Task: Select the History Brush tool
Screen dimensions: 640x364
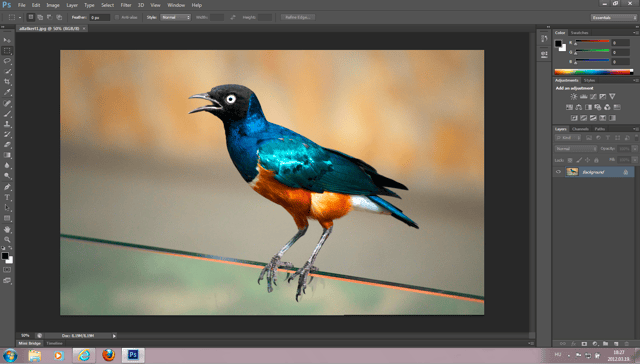Action: click(7, 134)
